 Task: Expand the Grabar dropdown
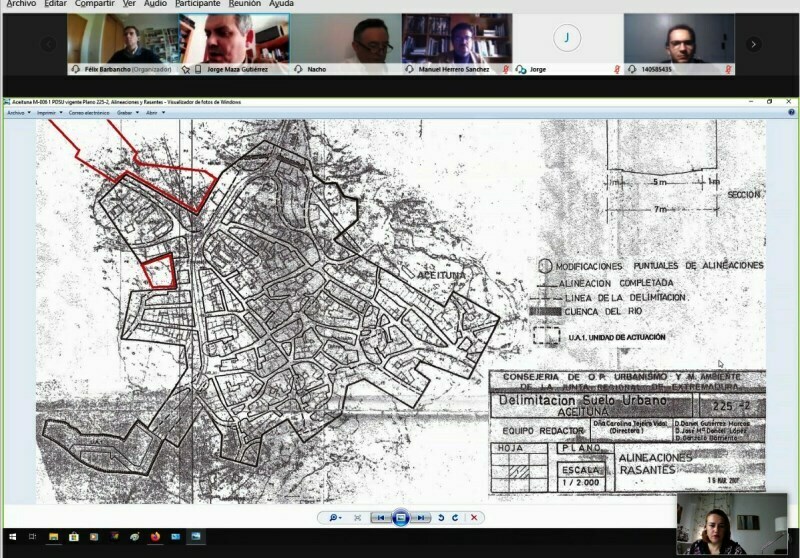click(128, 113)
